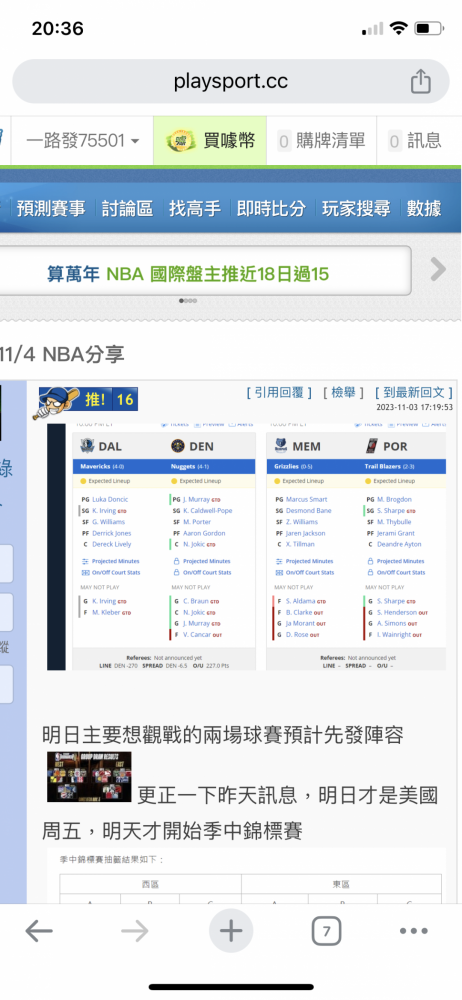The width and height of the screenshot is (462, 1000).
Task: Open the small group draw results thumbnail
Action: 89,776
